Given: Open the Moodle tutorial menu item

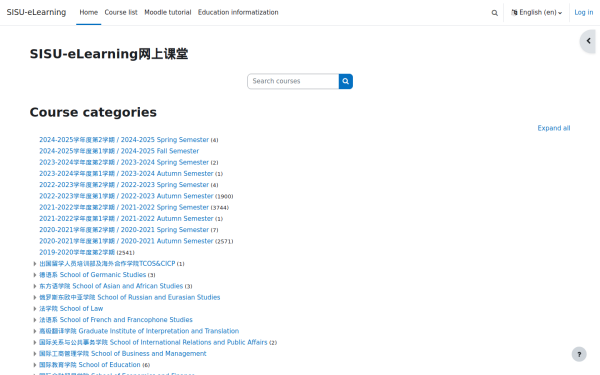Looking at the screenshot, I should [x=168, y=13].
